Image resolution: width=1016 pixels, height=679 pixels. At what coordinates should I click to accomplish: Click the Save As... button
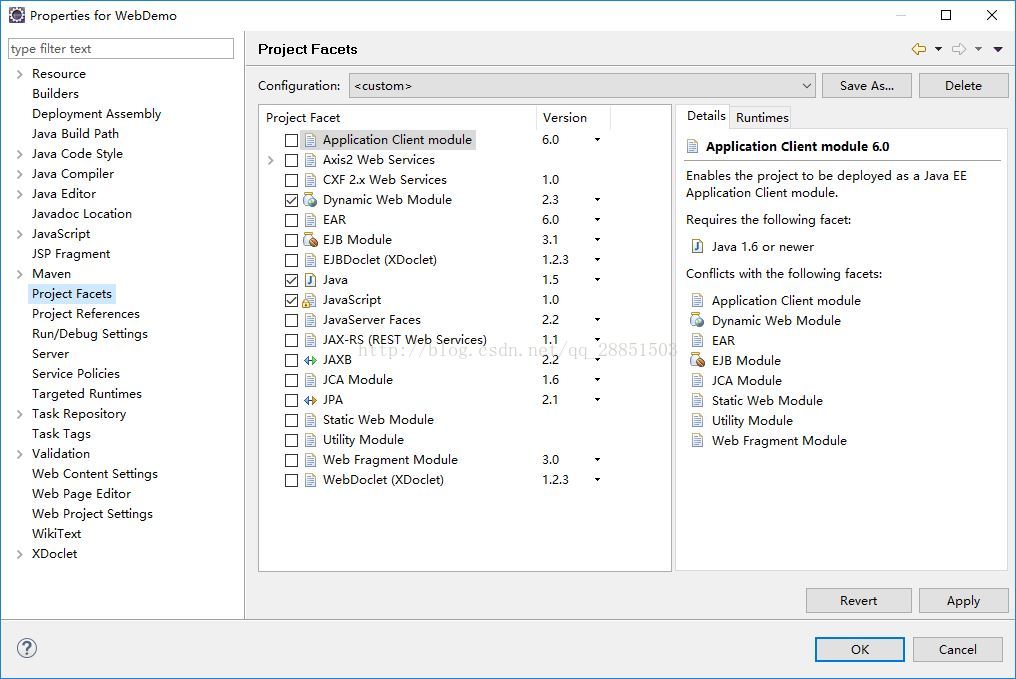[x=866, y=86]
